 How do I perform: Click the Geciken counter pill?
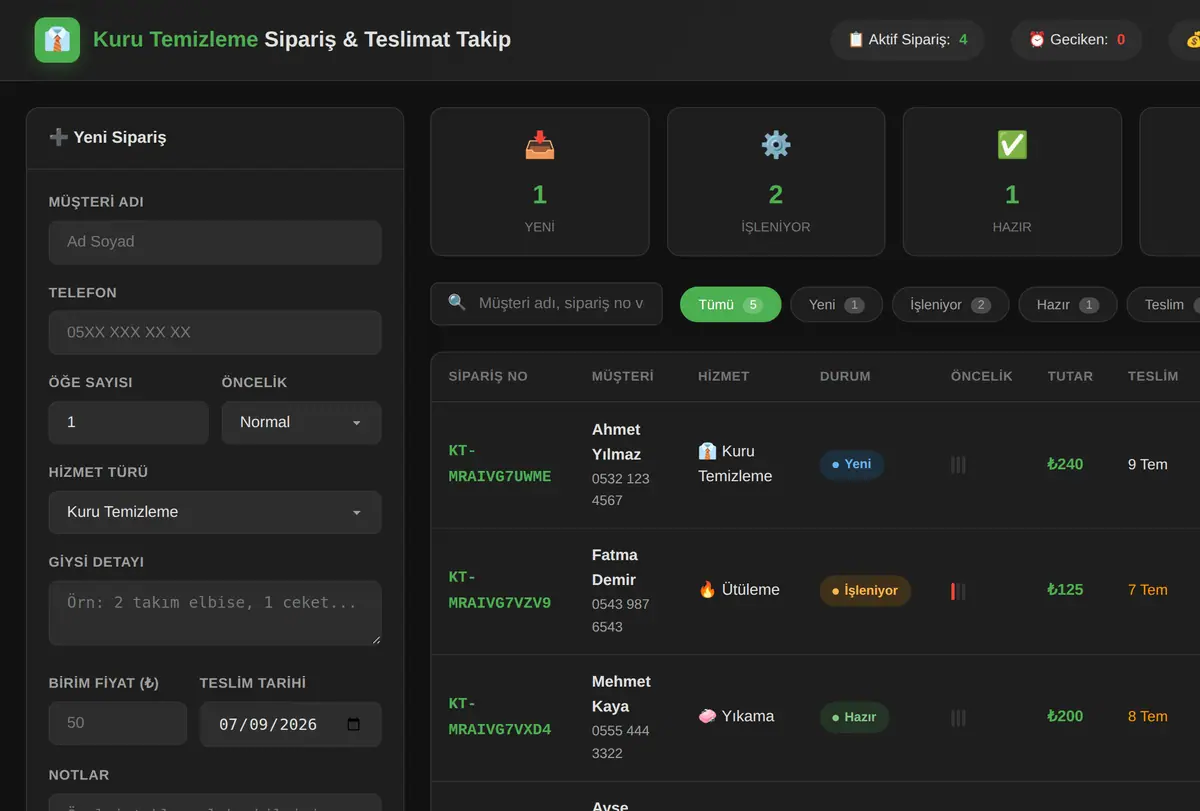1077,40
